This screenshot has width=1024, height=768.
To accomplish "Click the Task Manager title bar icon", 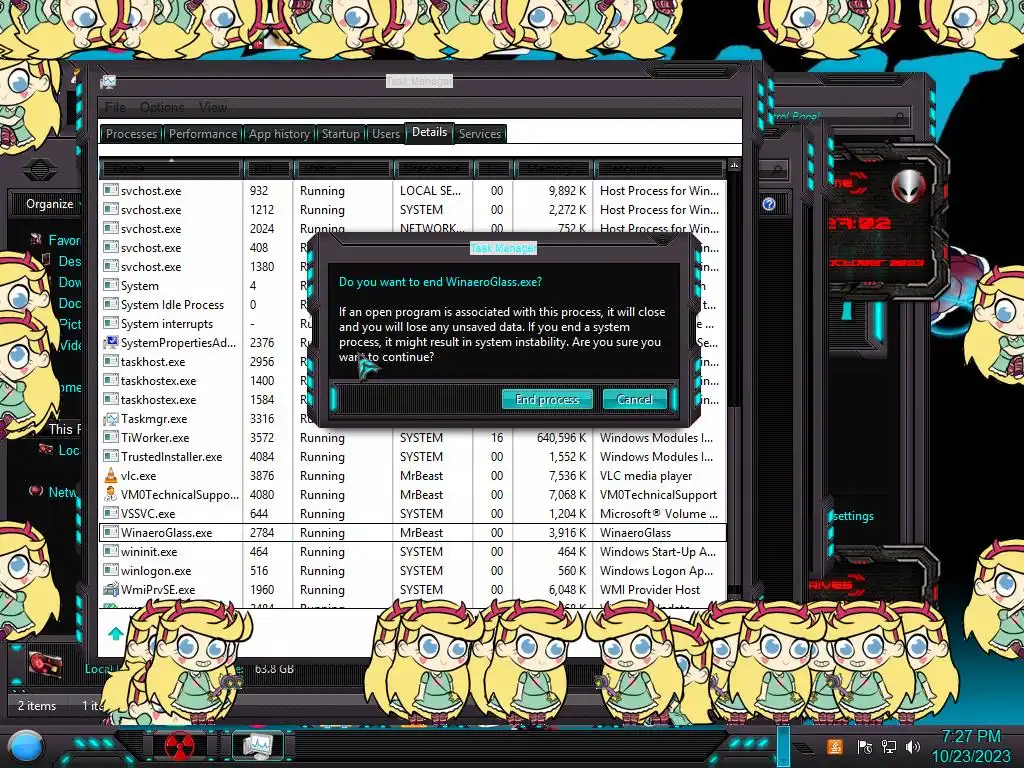I will (108, 82).
